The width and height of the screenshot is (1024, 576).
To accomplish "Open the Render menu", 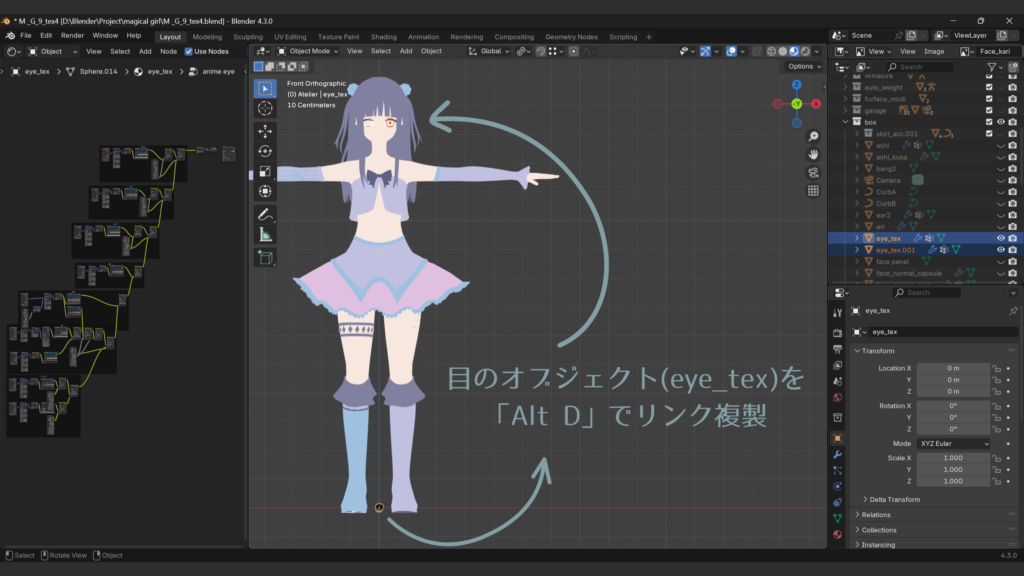I will coord(72,35).
